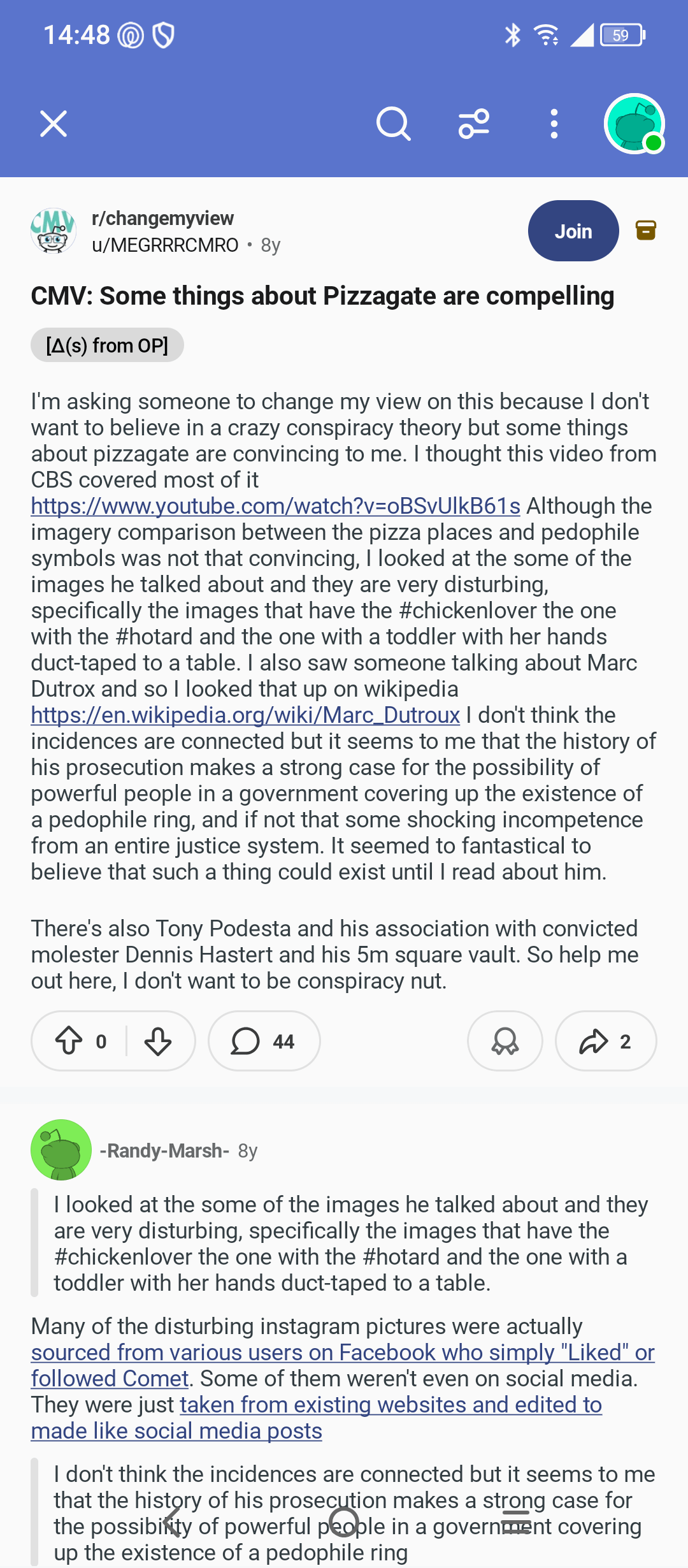Tap the search magnifier icon

[x=393, y=124]
